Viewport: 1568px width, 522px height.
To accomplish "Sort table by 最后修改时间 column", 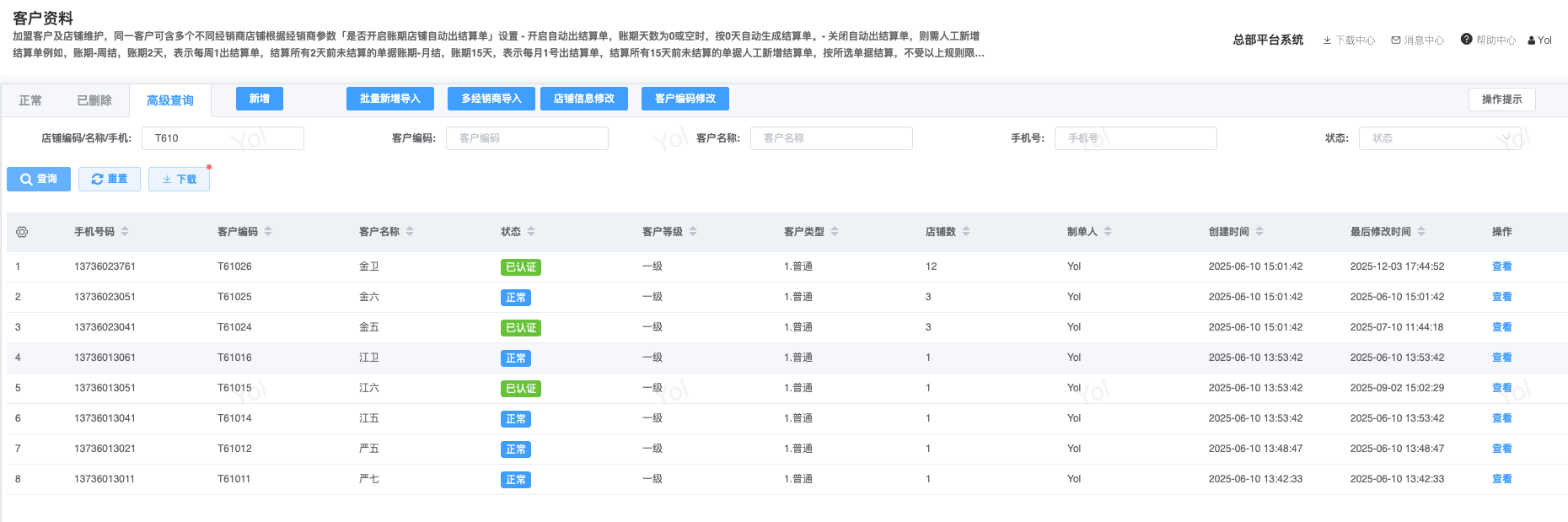I will (x=1421, y=232).
